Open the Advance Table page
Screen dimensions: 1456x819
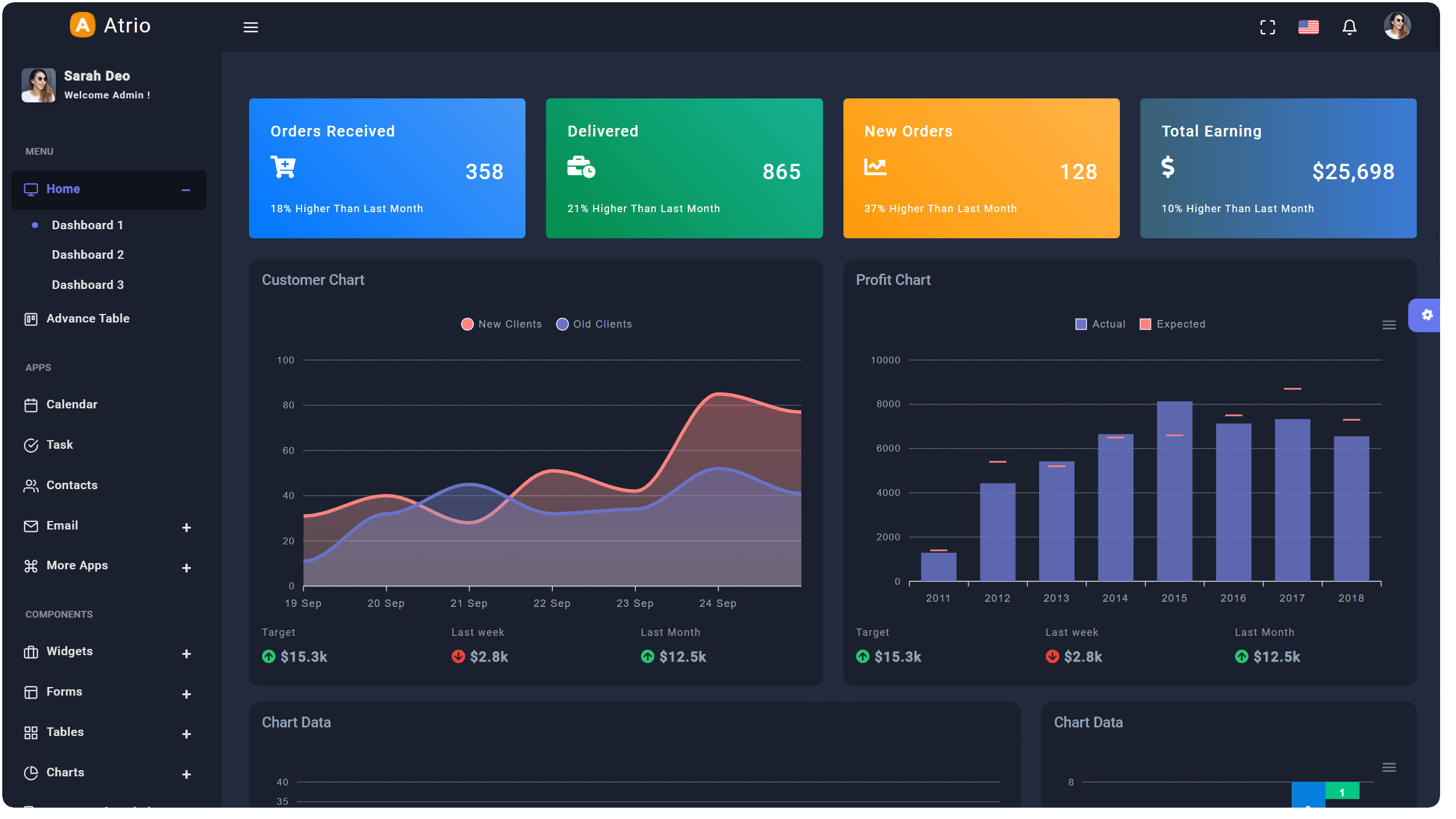coord(88,318)
